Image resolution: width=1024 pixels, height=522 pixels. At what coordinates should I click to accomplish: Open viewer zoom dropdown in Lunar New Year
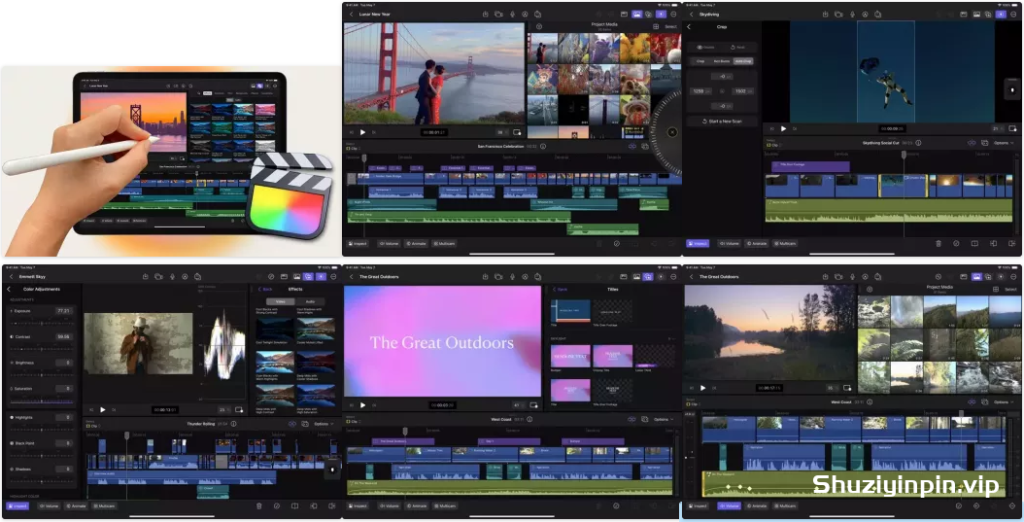(x=502, y=132)
